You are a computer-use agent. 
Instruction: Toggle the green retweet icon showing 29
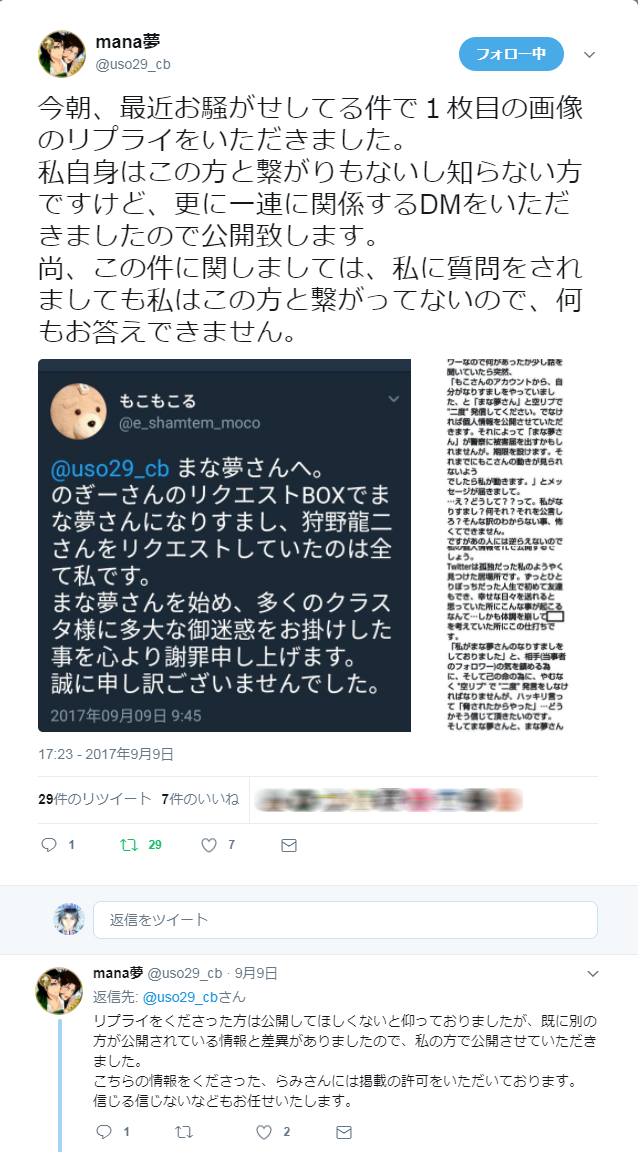[x=129, y=845]
